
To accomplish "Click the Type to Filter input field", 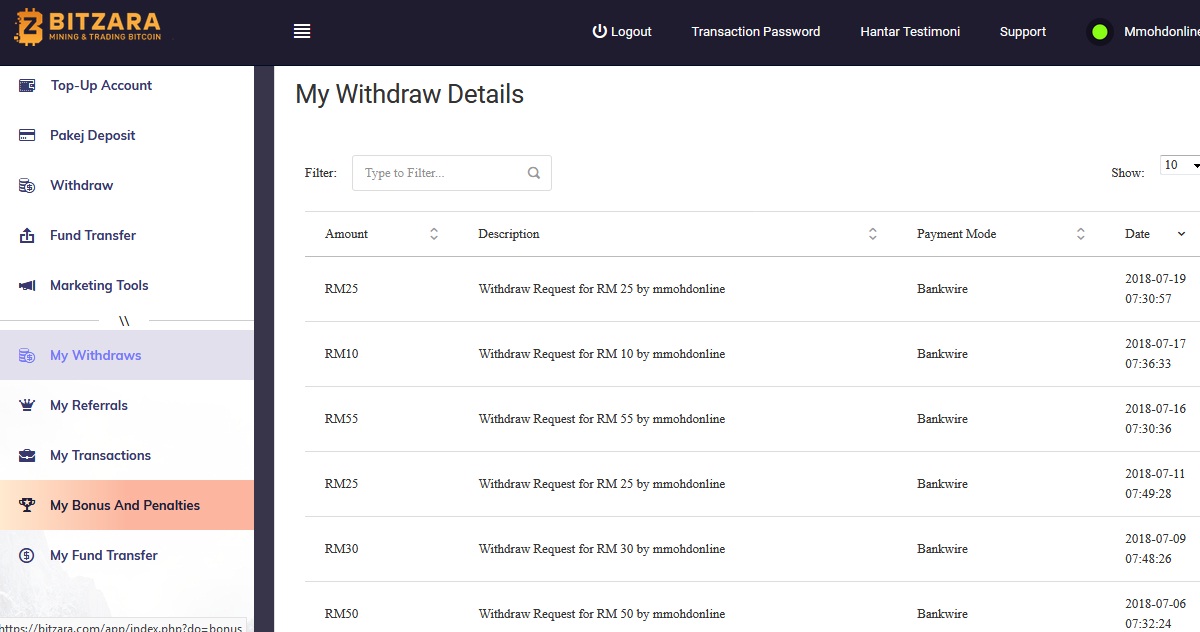I will pos(452,173).
